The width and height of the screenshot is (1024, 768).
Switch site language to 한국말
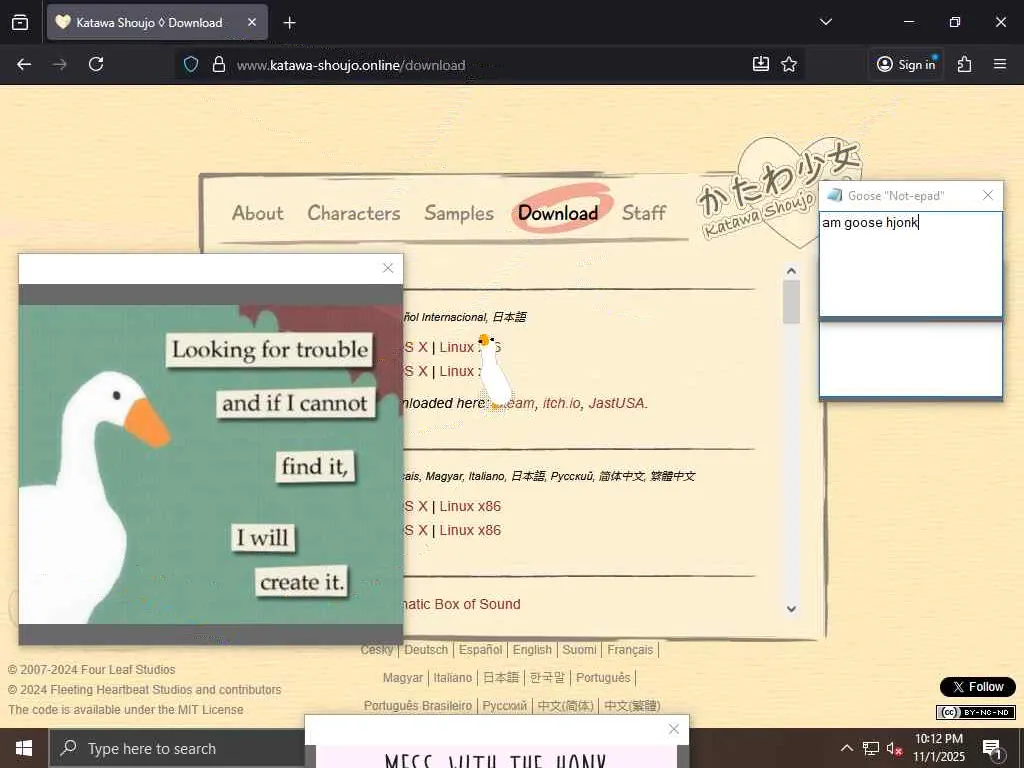[547, 678]
